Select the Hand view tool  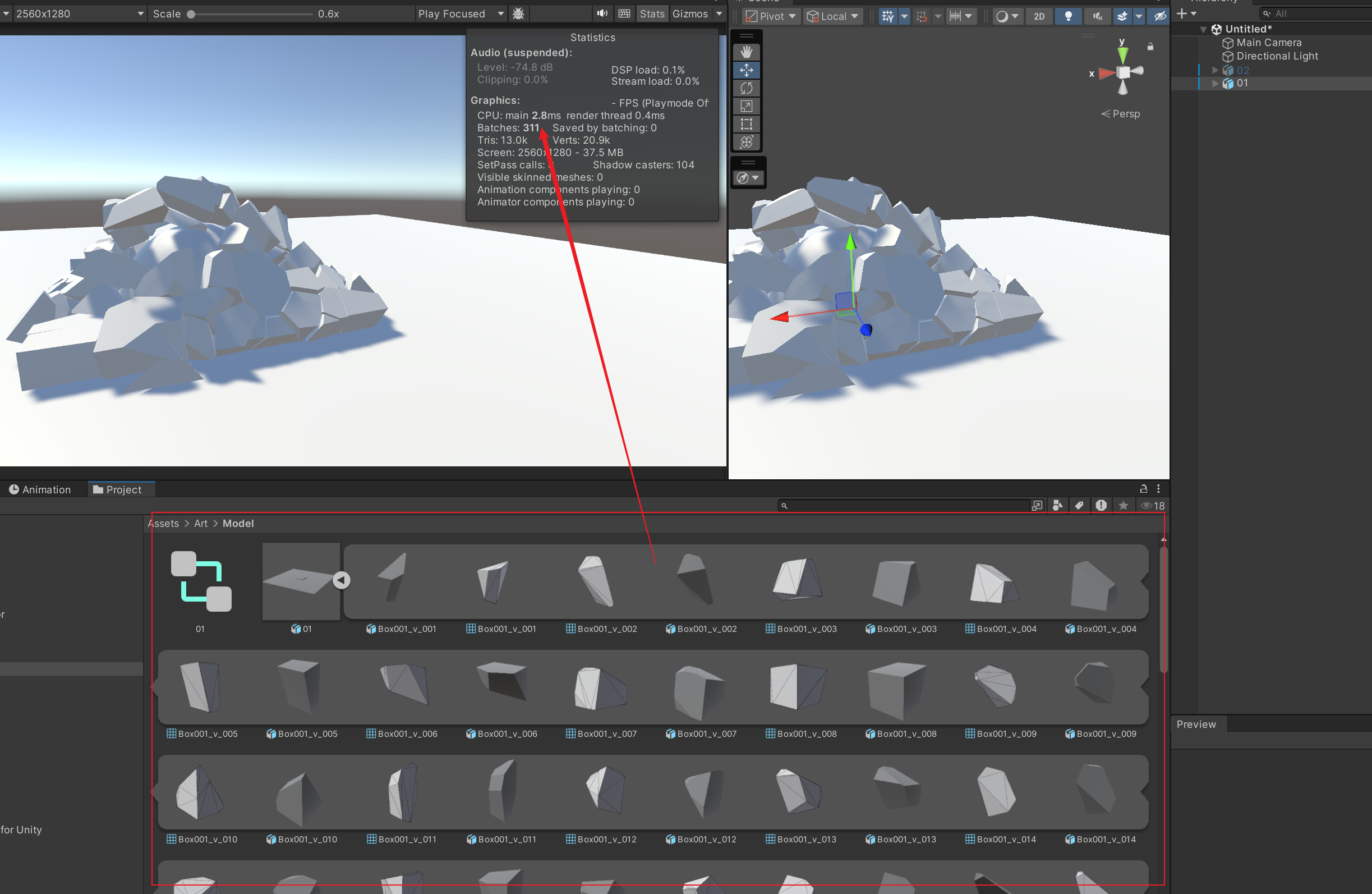tap(746, 53)
